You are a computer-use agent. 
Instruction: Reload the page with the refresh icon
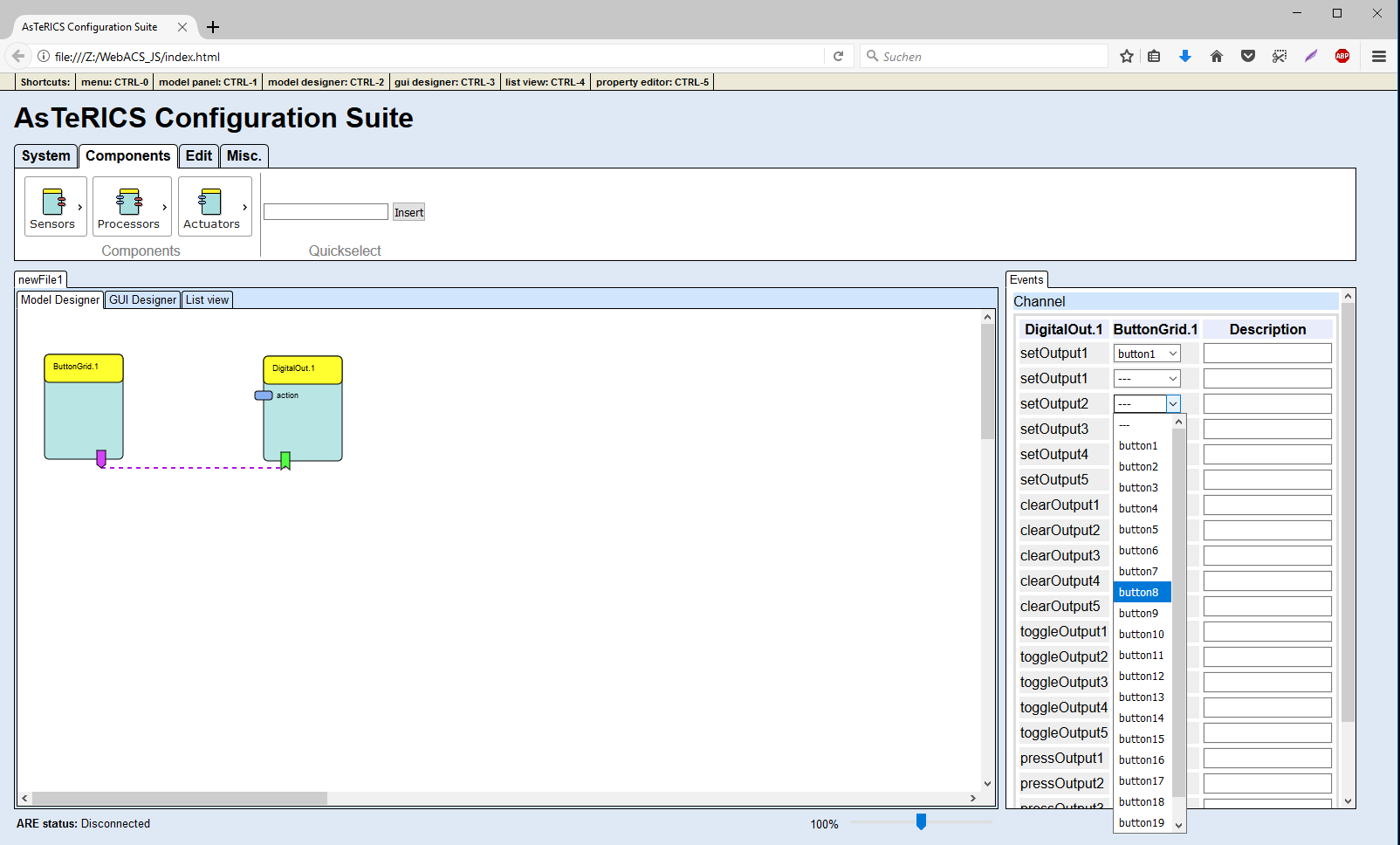[x=838, y=56]
